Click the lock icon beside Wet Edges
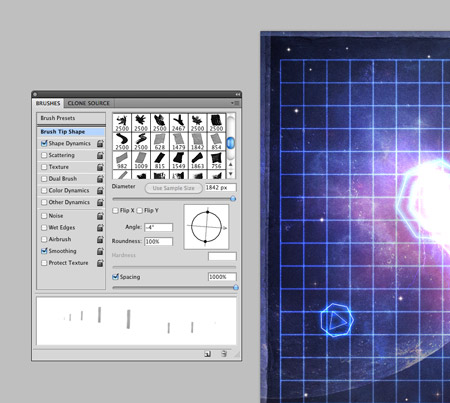Viewport: 450px width, 403px height. tap(100, 228)
